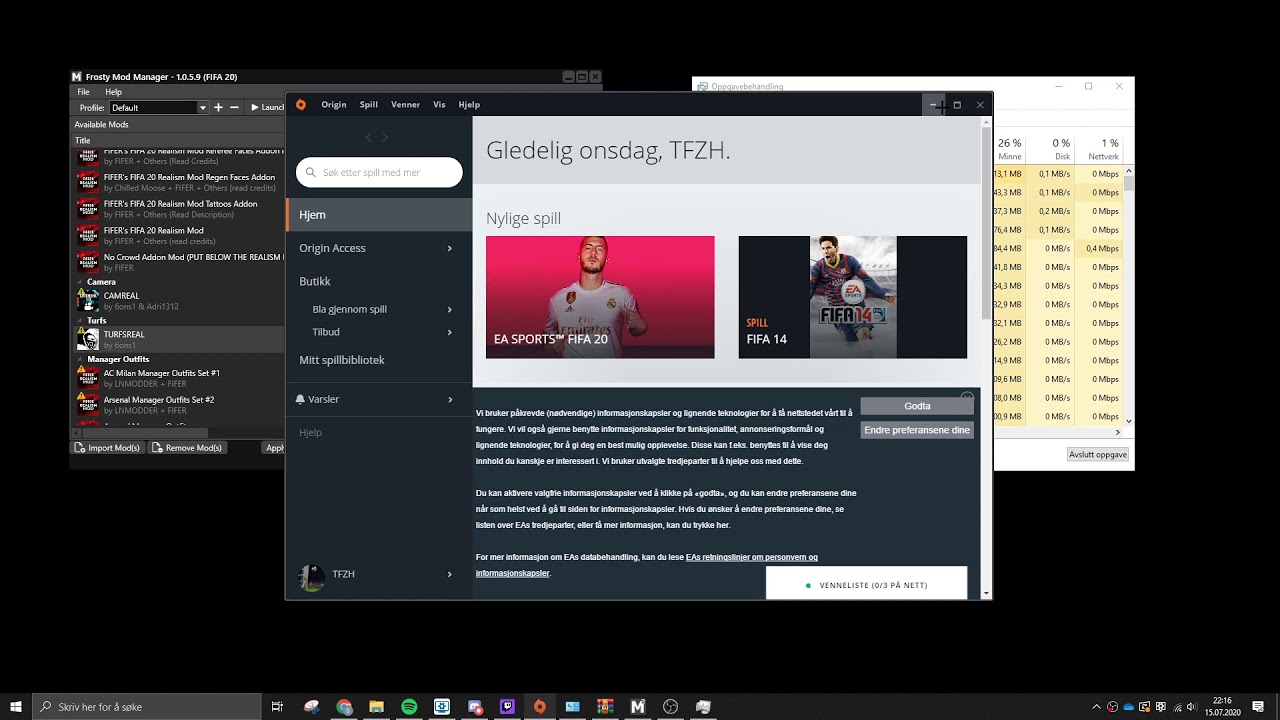Click the Origin logo icon in the menu bar
1280x720 pixels.
tap(301, 105)
